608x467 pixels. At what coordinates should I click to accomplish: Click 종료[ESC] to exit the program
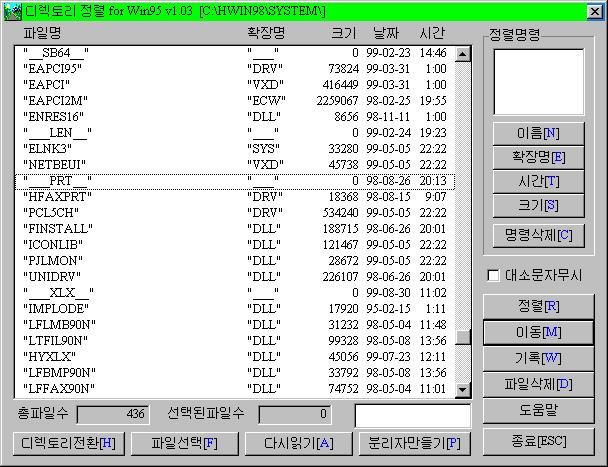coord(537,441)
